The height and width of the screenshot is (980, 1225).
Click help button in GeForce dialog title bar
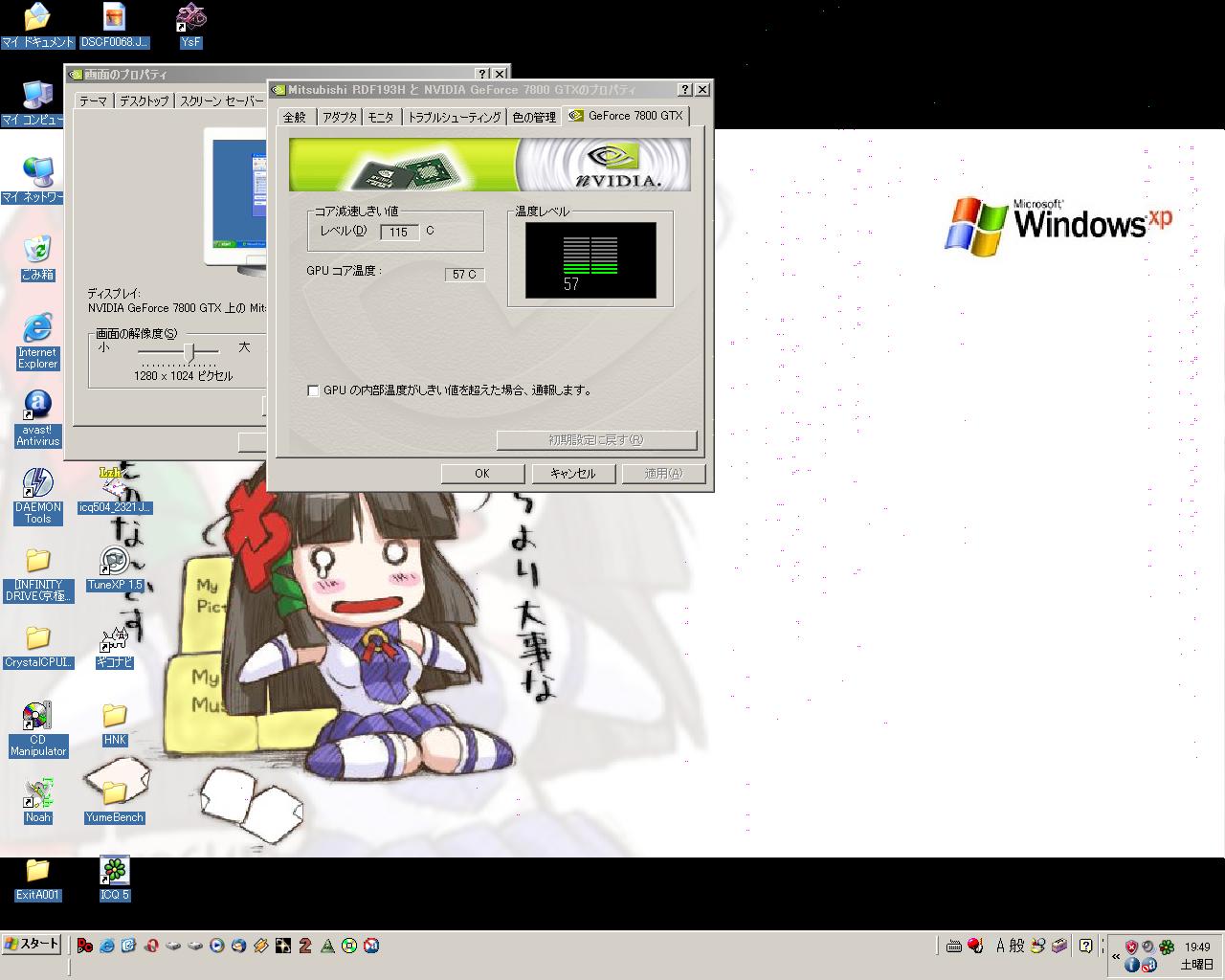(685, 89)
